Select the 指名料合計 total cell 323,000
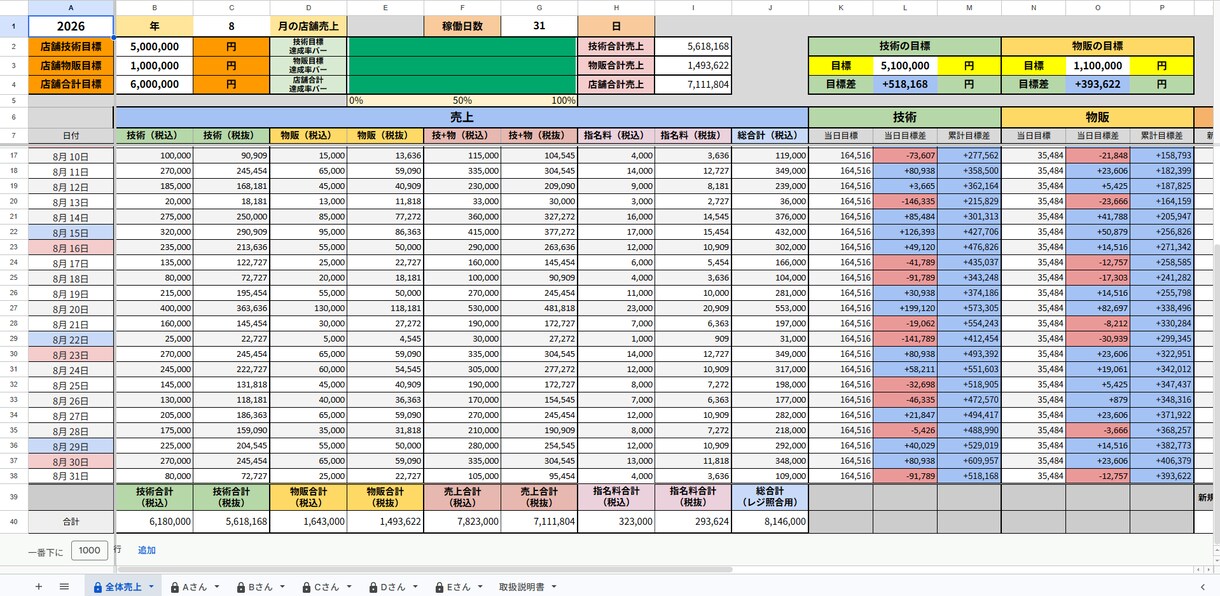This screenshot has height=596, width=1220. click(x=616, y=521)
